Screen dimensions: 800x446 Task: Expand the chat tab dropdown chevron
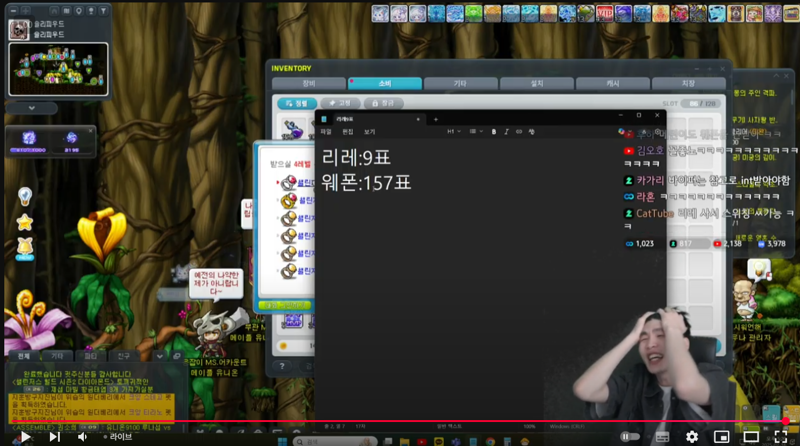pyautogui.click(x=160, y=356)
